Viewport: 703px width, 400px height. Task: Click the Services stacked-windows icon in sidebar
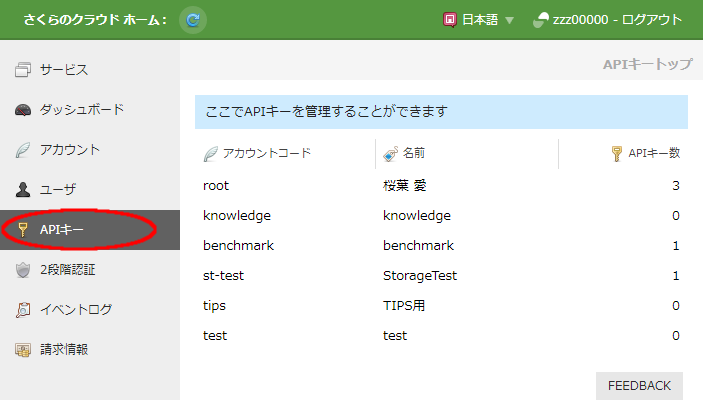pos(24,70)
